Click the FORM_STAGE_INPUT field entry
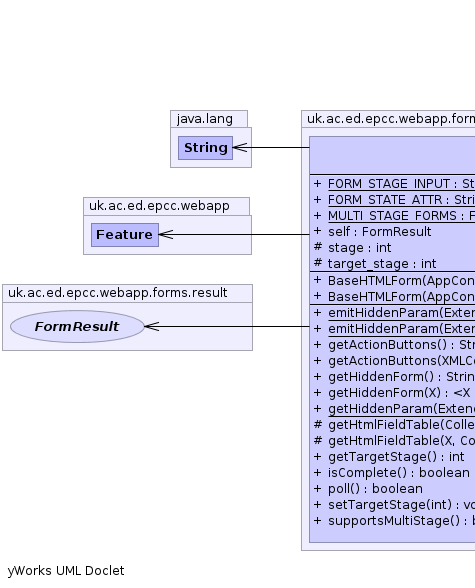The height and width of the screenshot is (588, 475). click(x=394, y=184)
